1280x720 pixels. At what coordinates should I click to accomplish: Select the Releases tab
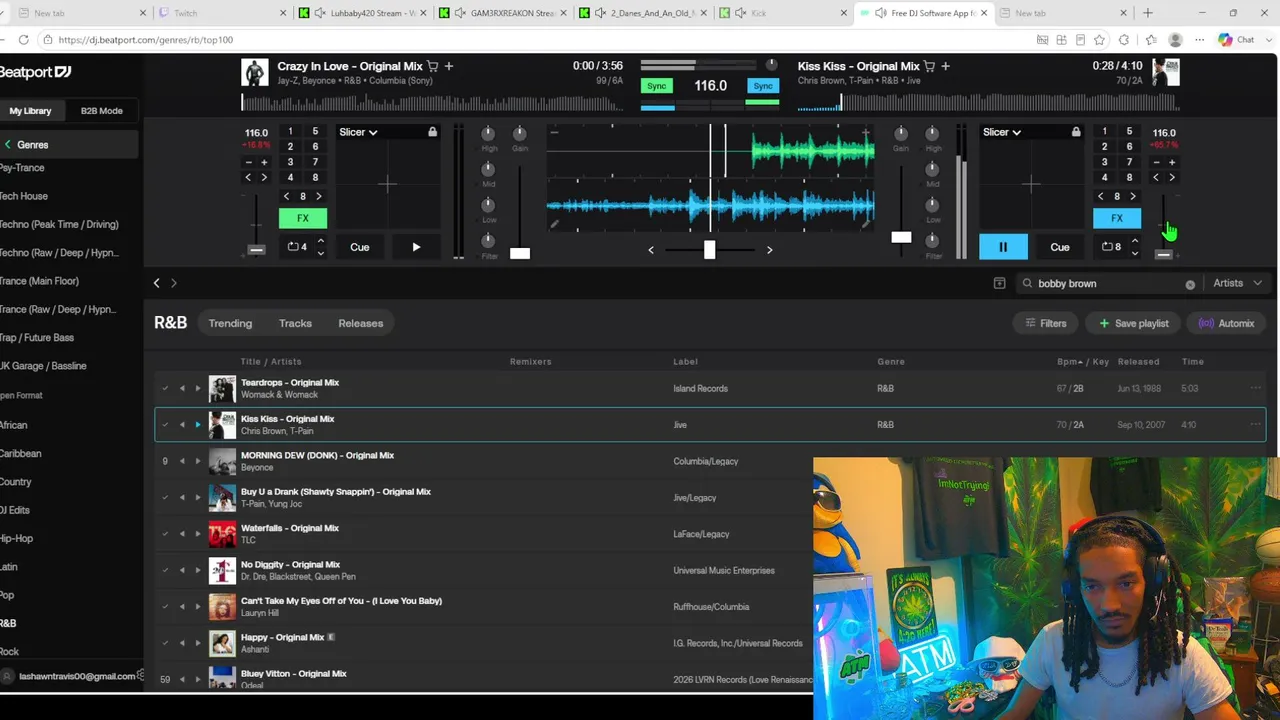pyautogui.click(x=361, y=323)
